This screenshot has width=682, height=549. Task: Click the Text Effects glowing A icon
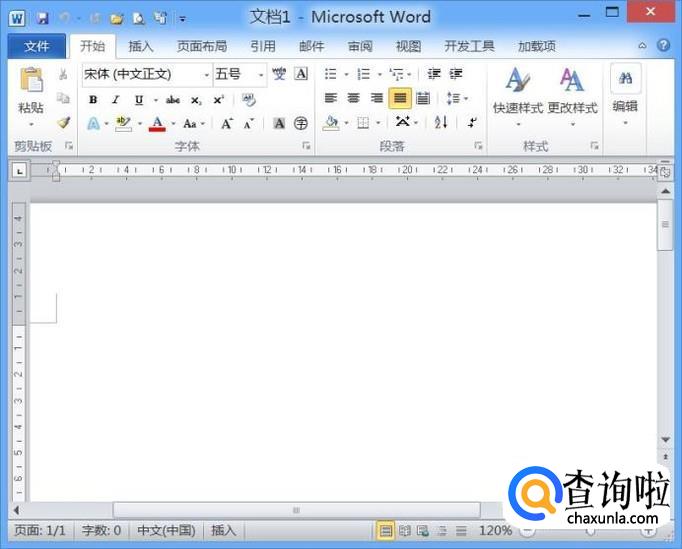[93, 124]
